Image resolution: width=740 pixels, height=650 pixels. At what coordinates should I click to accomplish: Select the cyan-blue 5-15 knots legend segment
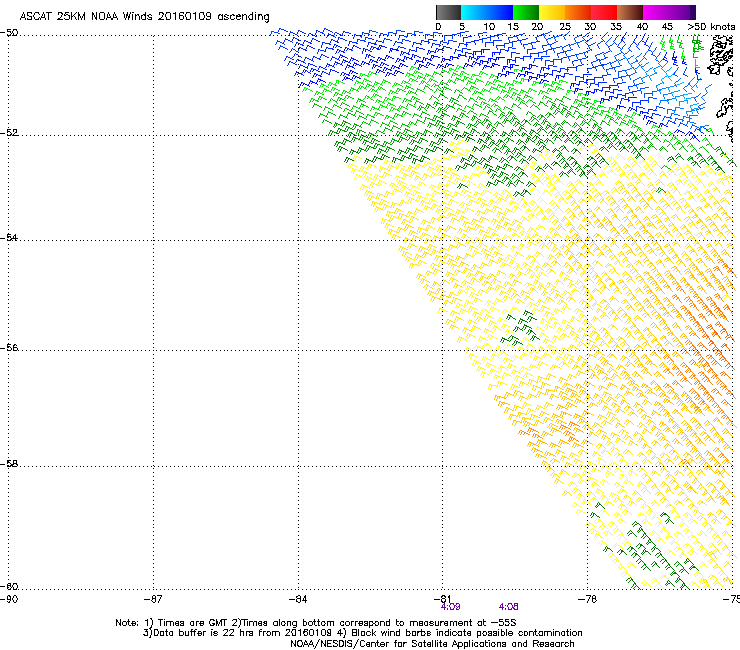click(487, 12)
